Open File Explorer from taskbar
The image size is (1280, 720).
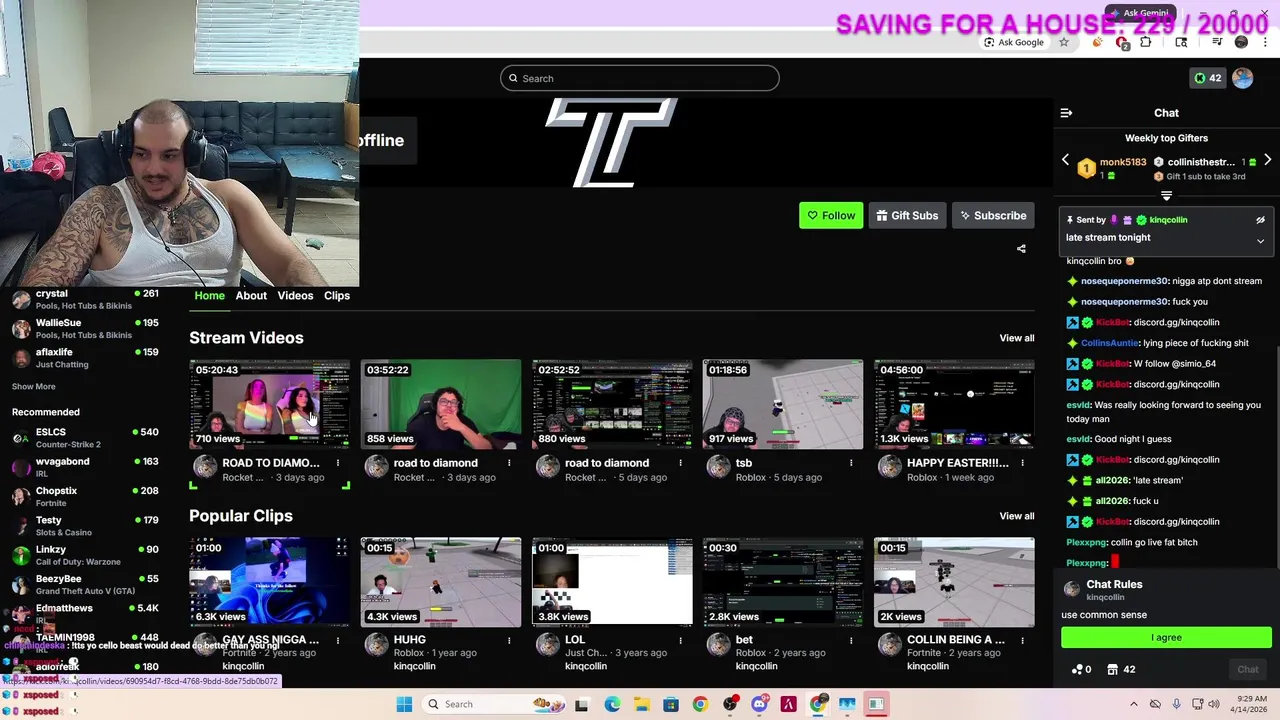(641, 704)
